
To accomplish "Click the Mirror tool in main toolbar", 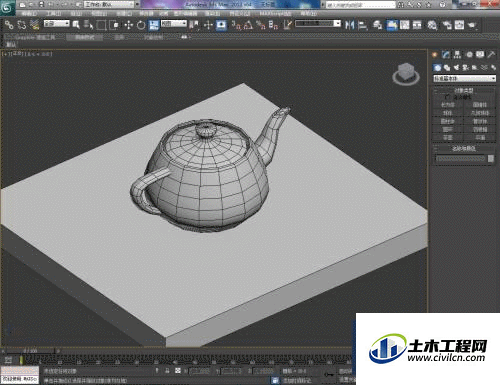I will click(x=349, y=25).
